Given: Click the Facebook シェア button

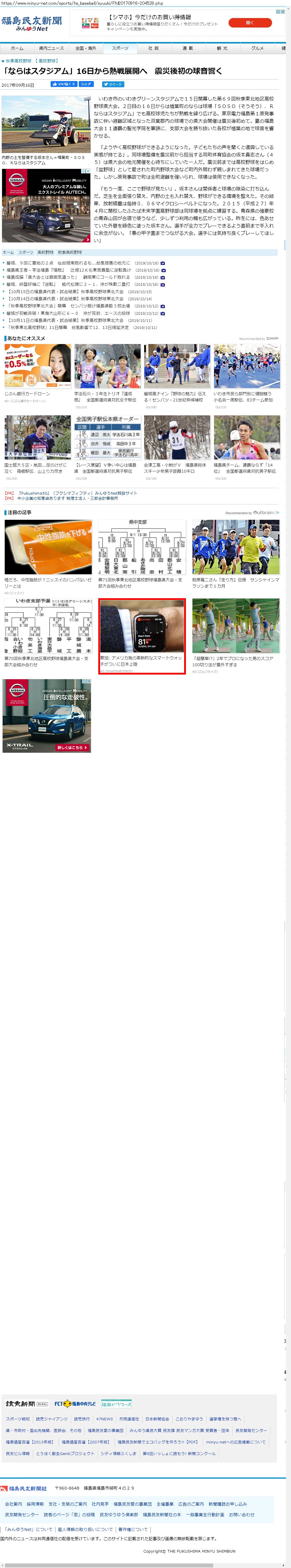Looking at the screenshot, I should [86, 85].
